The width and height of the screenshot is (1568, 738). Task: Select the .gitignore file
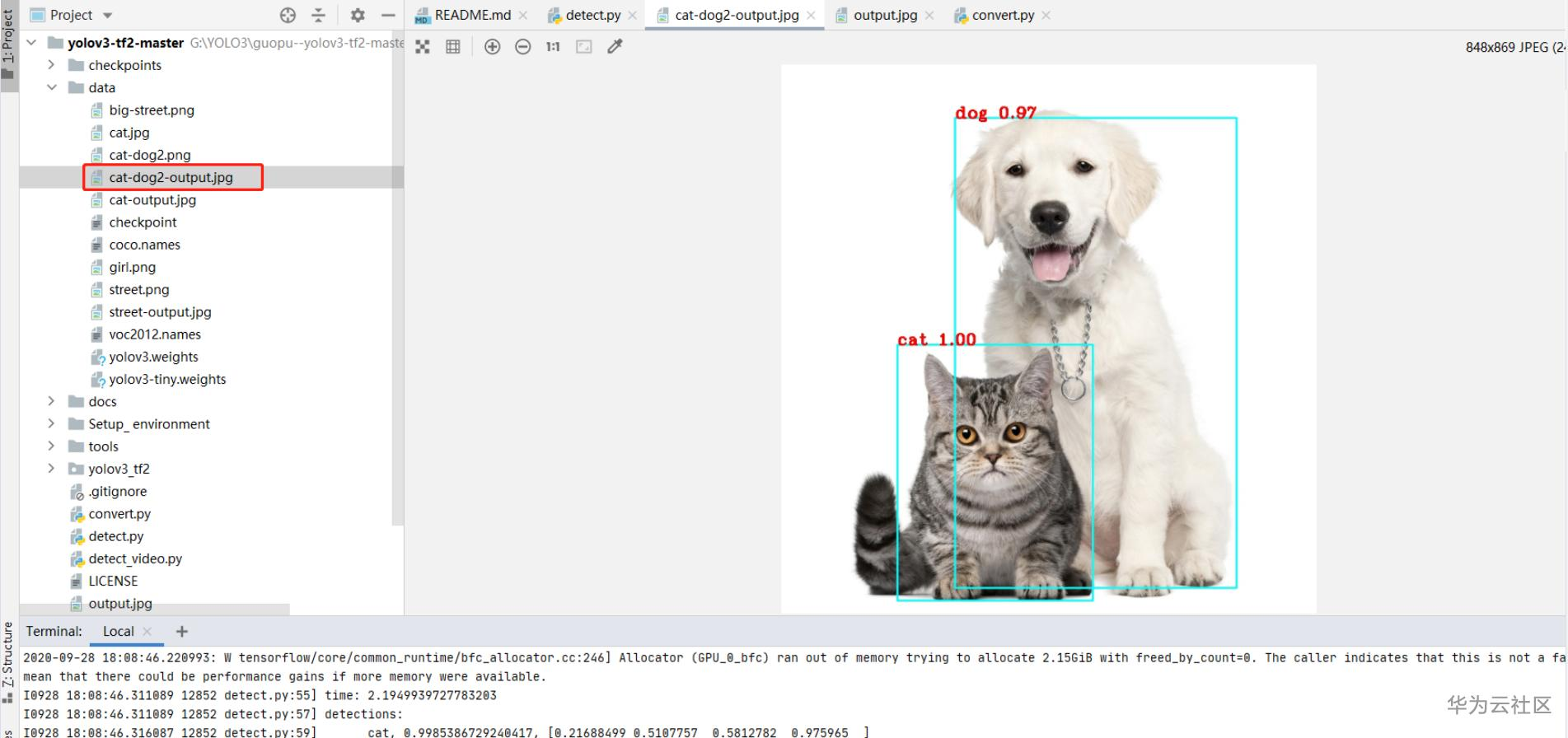[118, 491]
